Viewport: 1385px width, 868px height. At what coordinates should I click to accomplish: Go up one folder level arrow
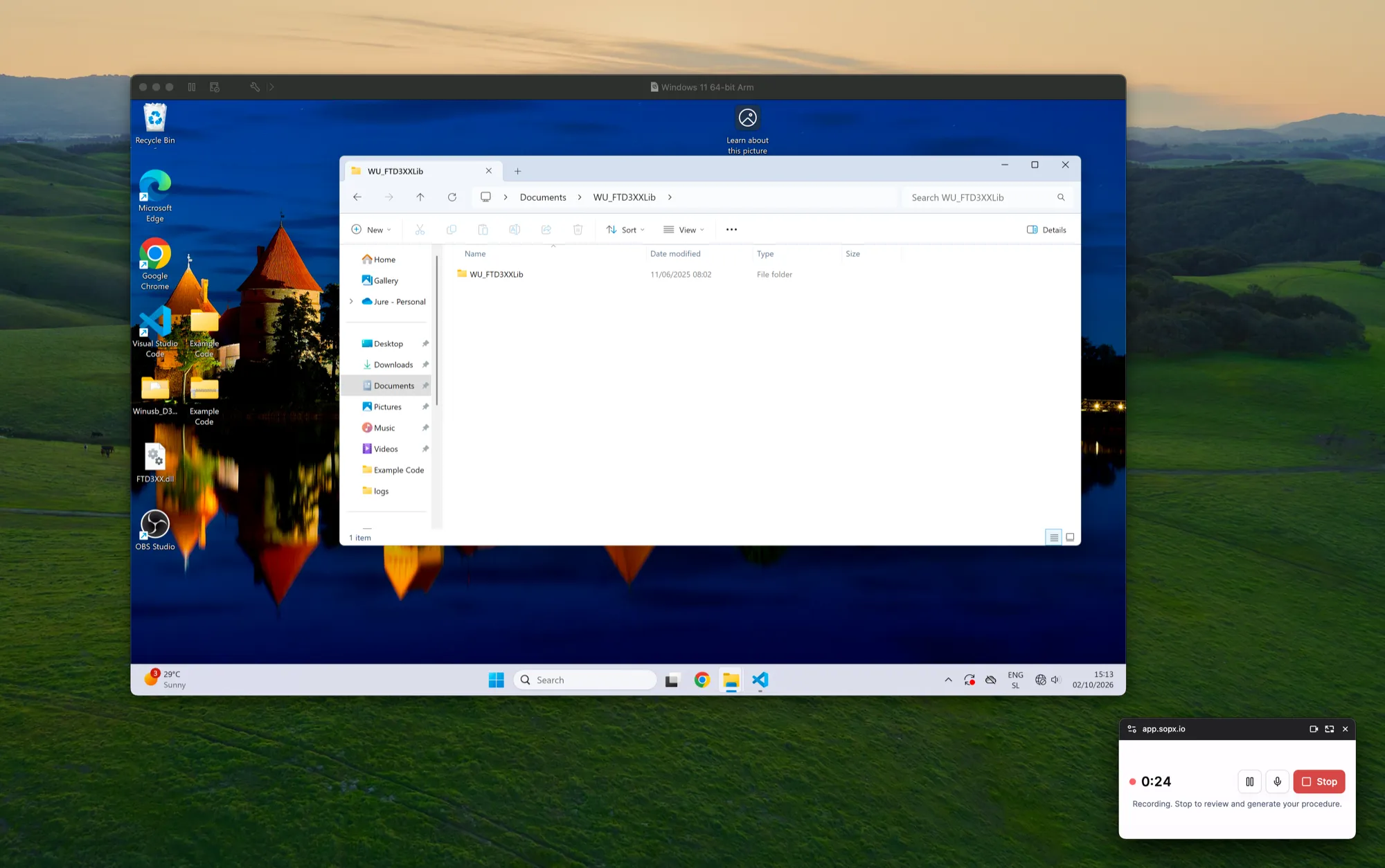coord(420,197)
